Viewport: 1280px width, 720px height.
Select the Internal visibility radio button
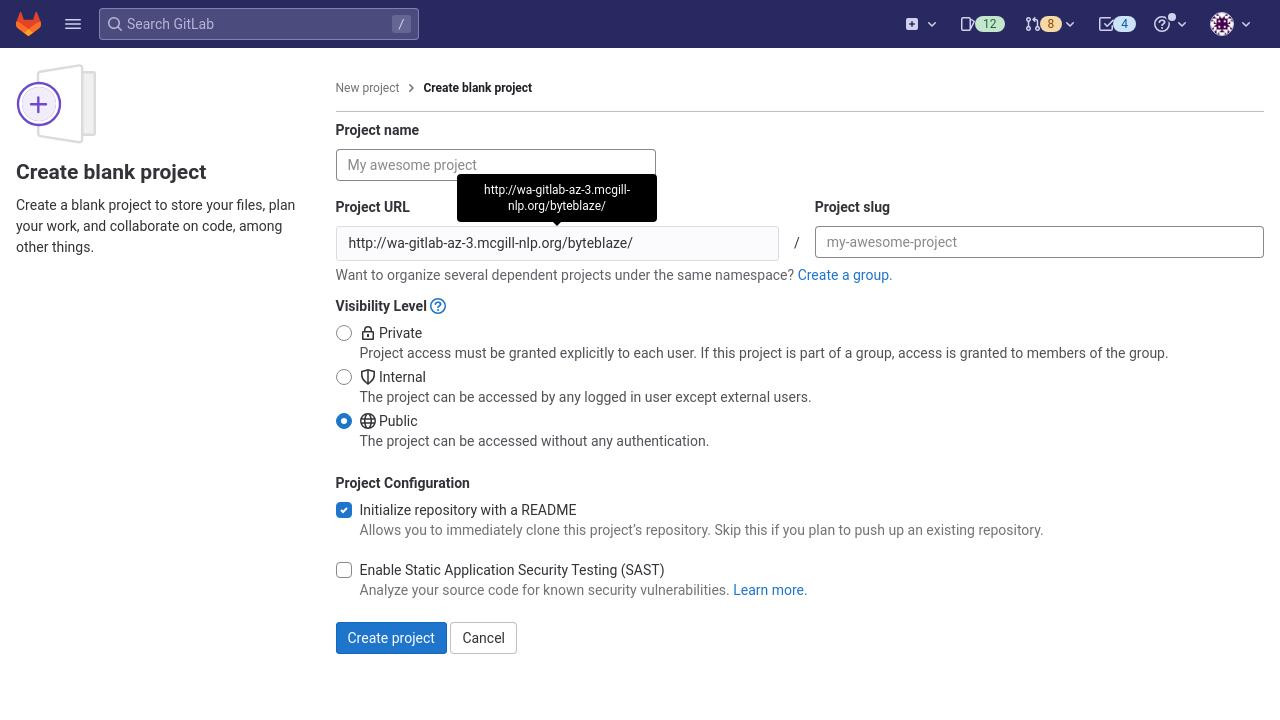point(344,377)
